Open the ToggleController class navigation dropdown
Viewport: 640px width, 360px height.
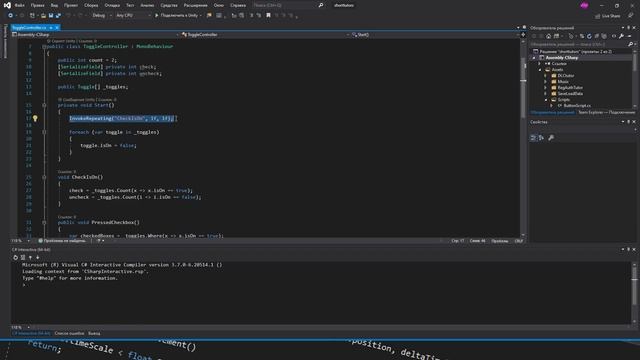pos(265,35)
